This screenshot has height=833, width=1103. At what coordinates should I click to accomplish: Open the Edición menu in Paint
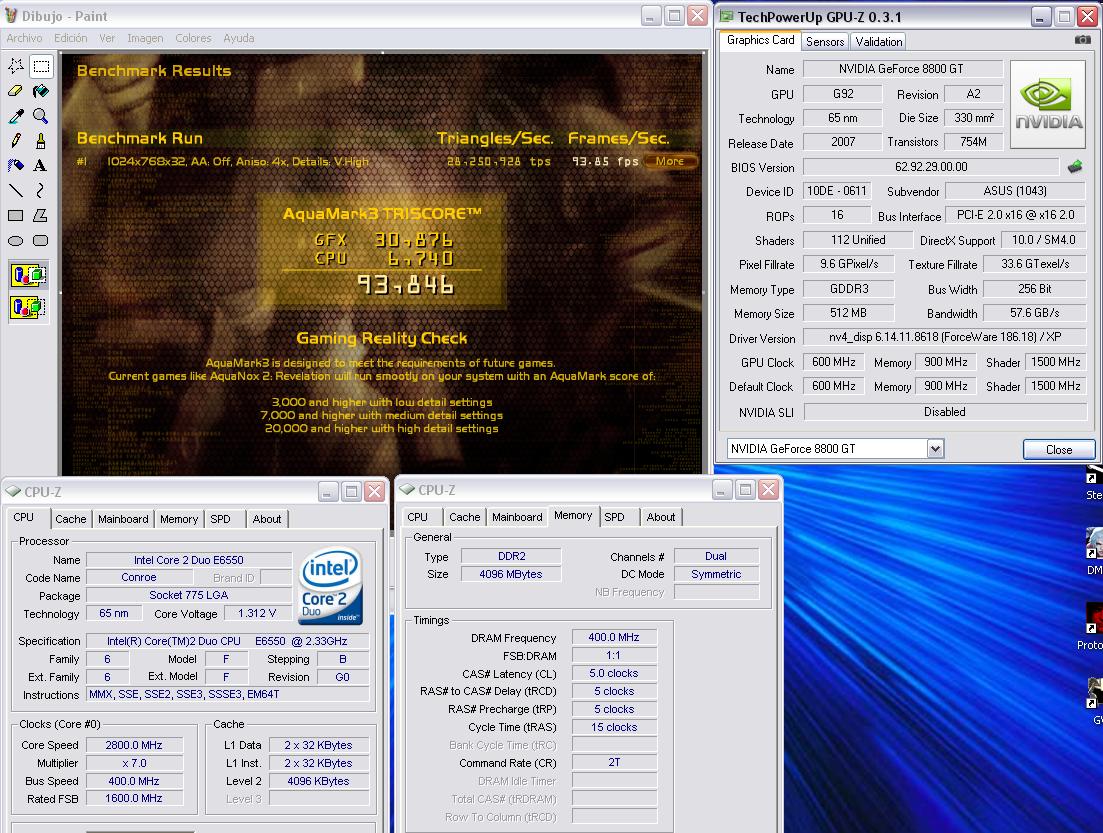(71, 38)
